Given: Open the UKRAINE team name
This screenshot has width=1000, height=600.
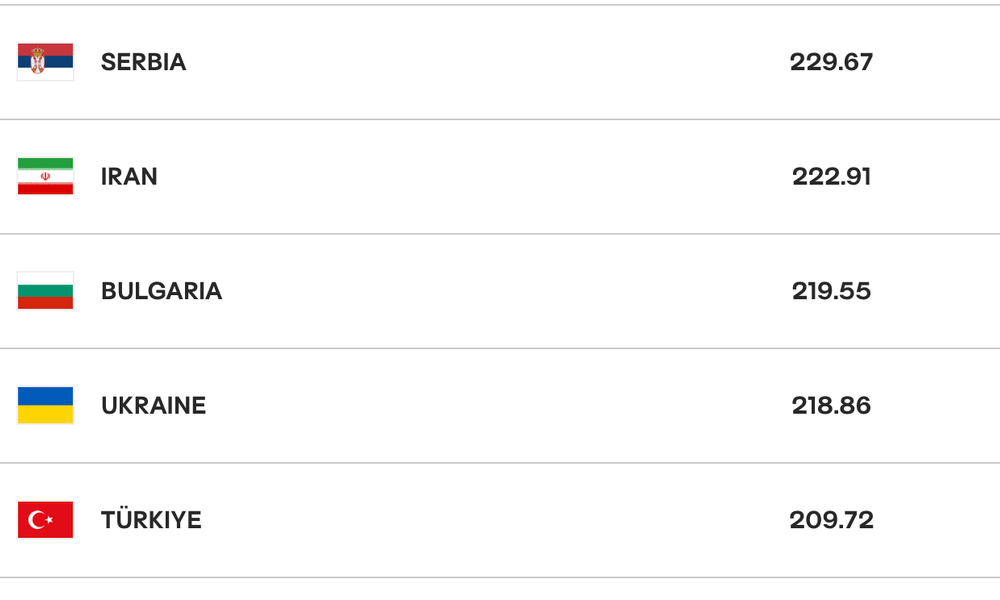Looking at the screenshot, I should pos(154,406).
